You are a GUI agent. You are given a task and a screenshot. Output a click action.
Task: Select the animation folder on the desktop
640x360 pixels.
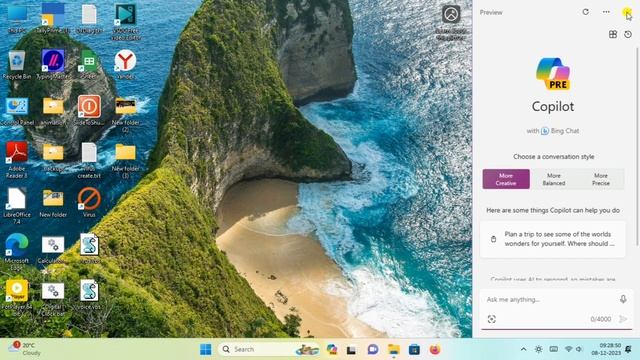[53, 111]
